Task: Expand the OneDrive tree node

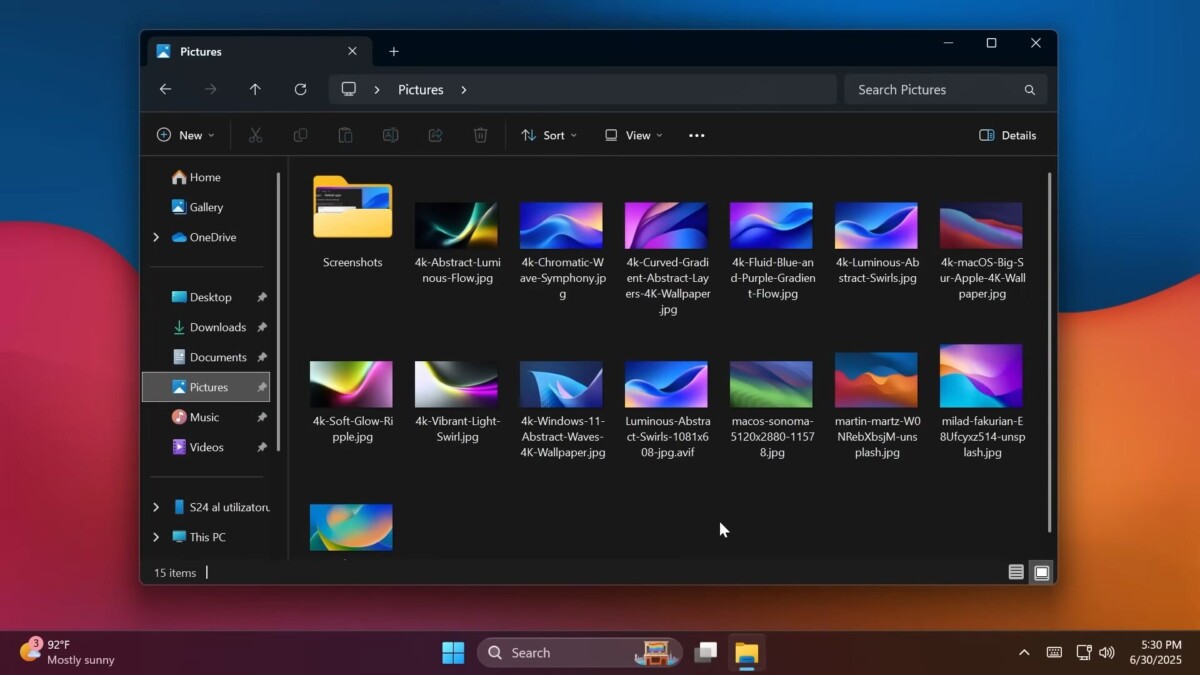Action: pos(156,237)
